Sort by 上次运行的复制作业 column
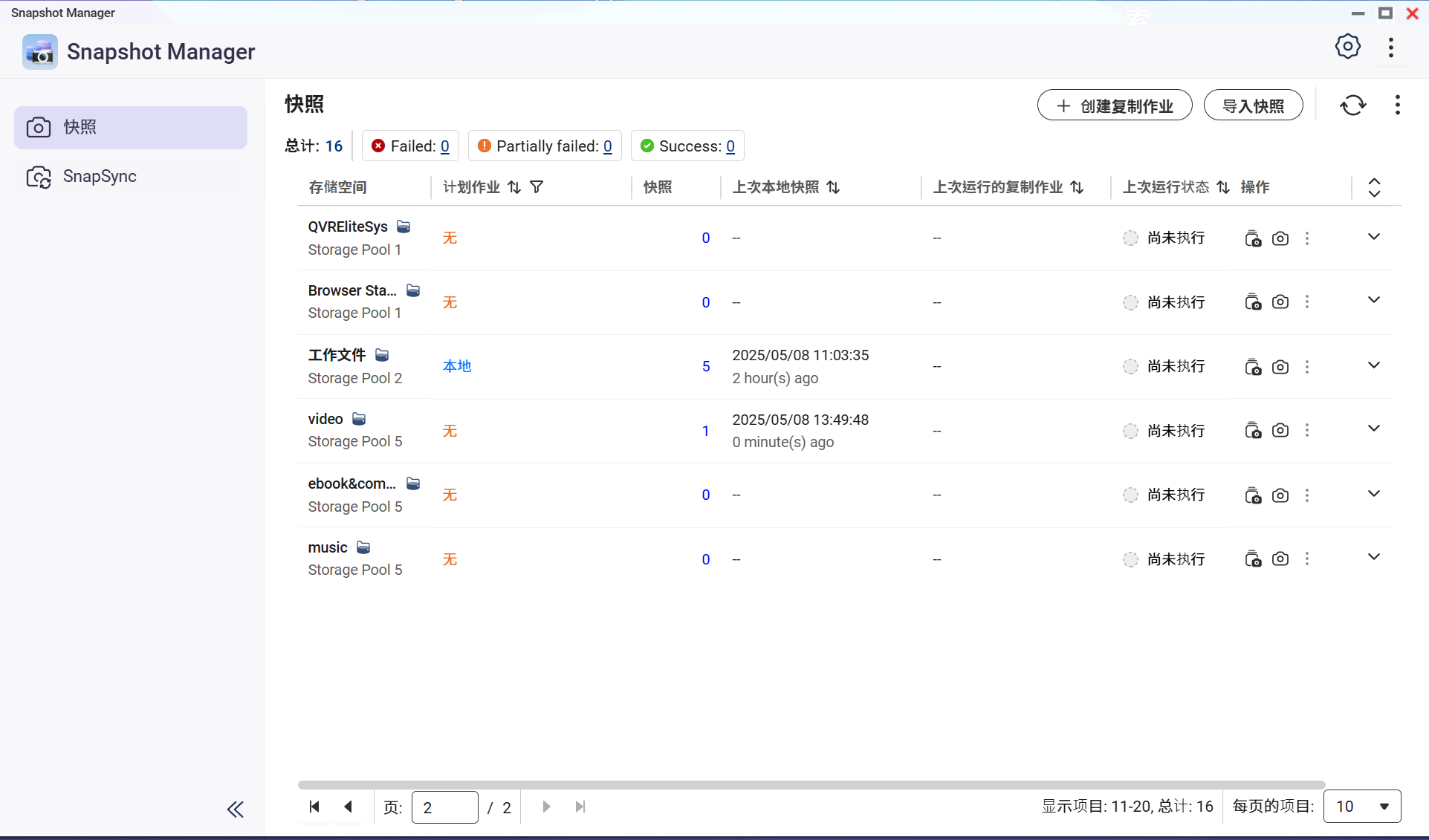This screenshot has width=1429, height=840. coord(1077,187)
